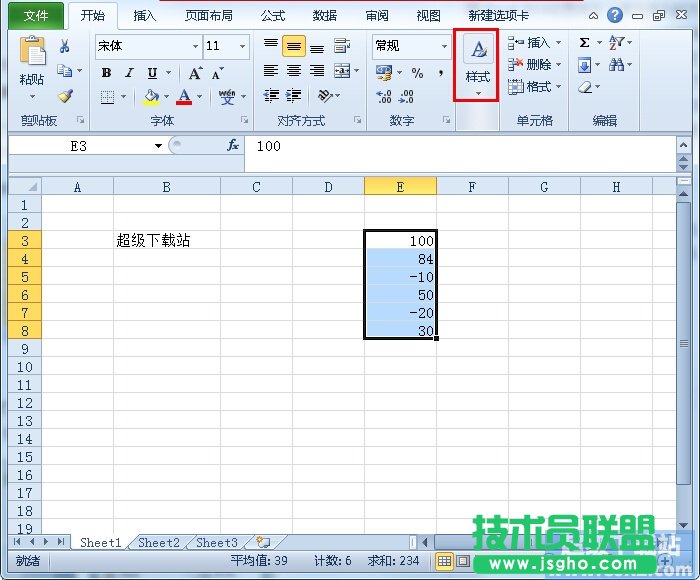Switch to 数据 Data tab

[x=325, y=16]
